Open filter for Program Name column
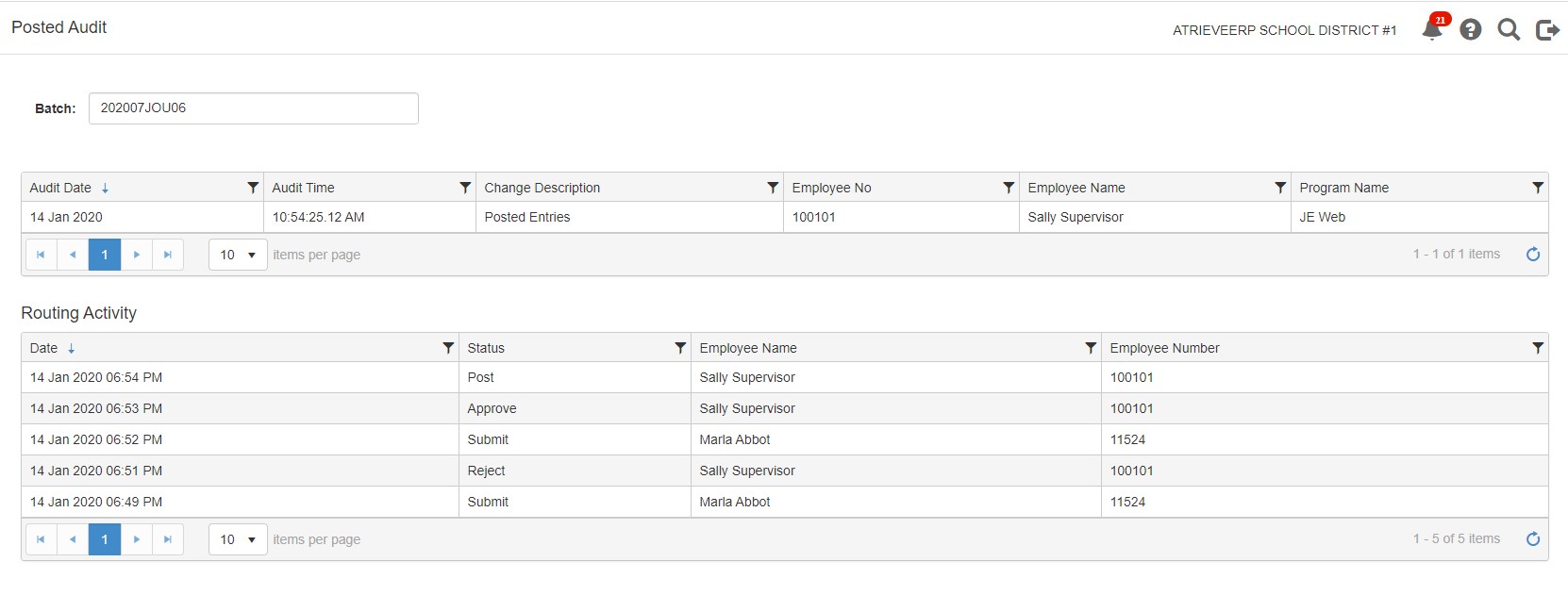The height and width of the screenshot is (595, 1568). click(x=1538, y=188)
